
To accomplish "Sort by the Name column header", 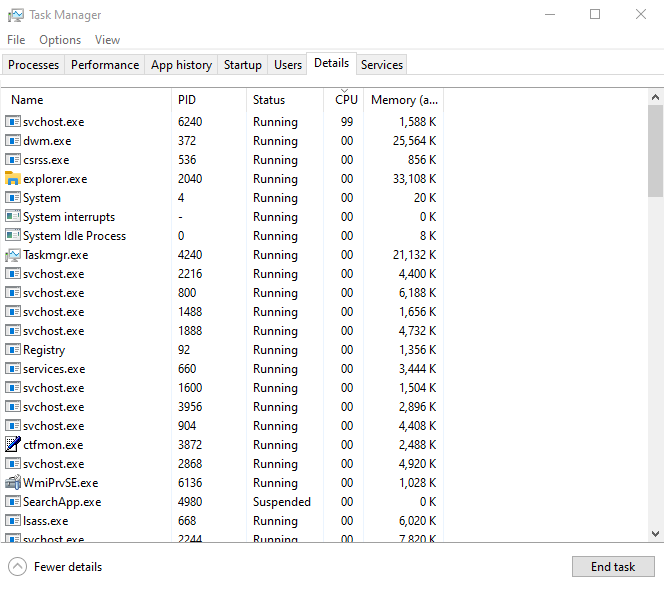I will click(86, 100).
